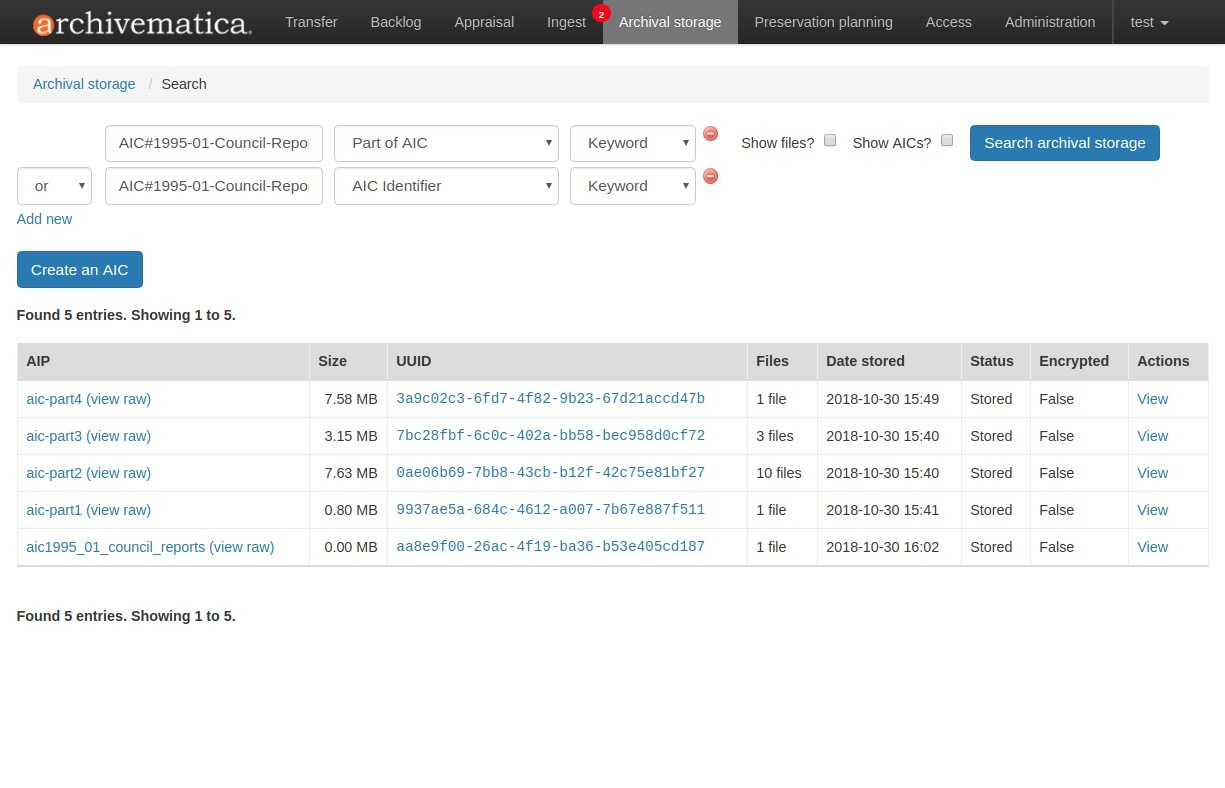1225x788 pixels.
Task: Go to the Transfer tab
Action: tap(311, 22)
